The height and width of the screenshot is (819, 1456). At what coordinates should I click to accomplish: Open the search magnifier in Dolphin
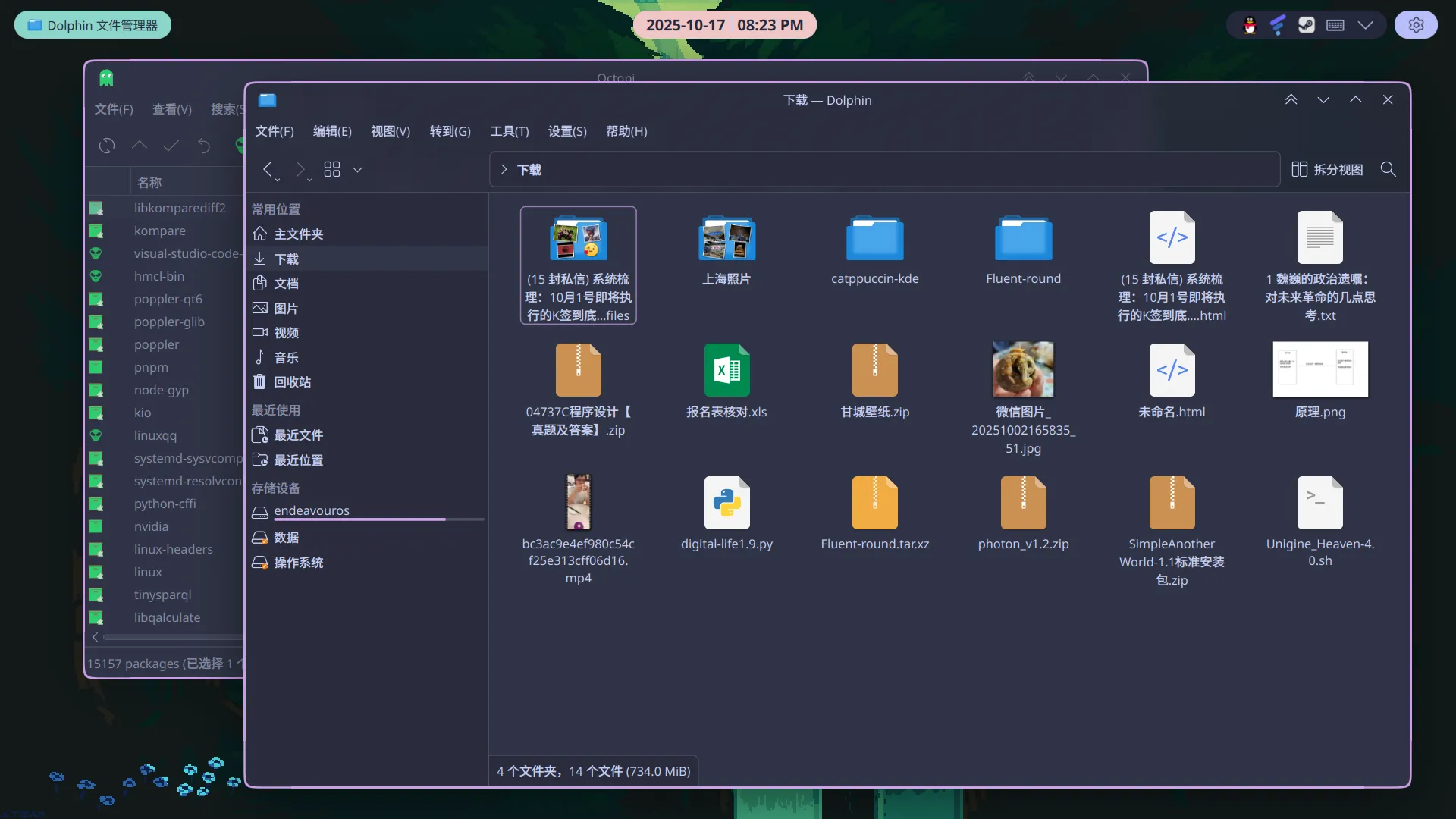point(1388,169)
